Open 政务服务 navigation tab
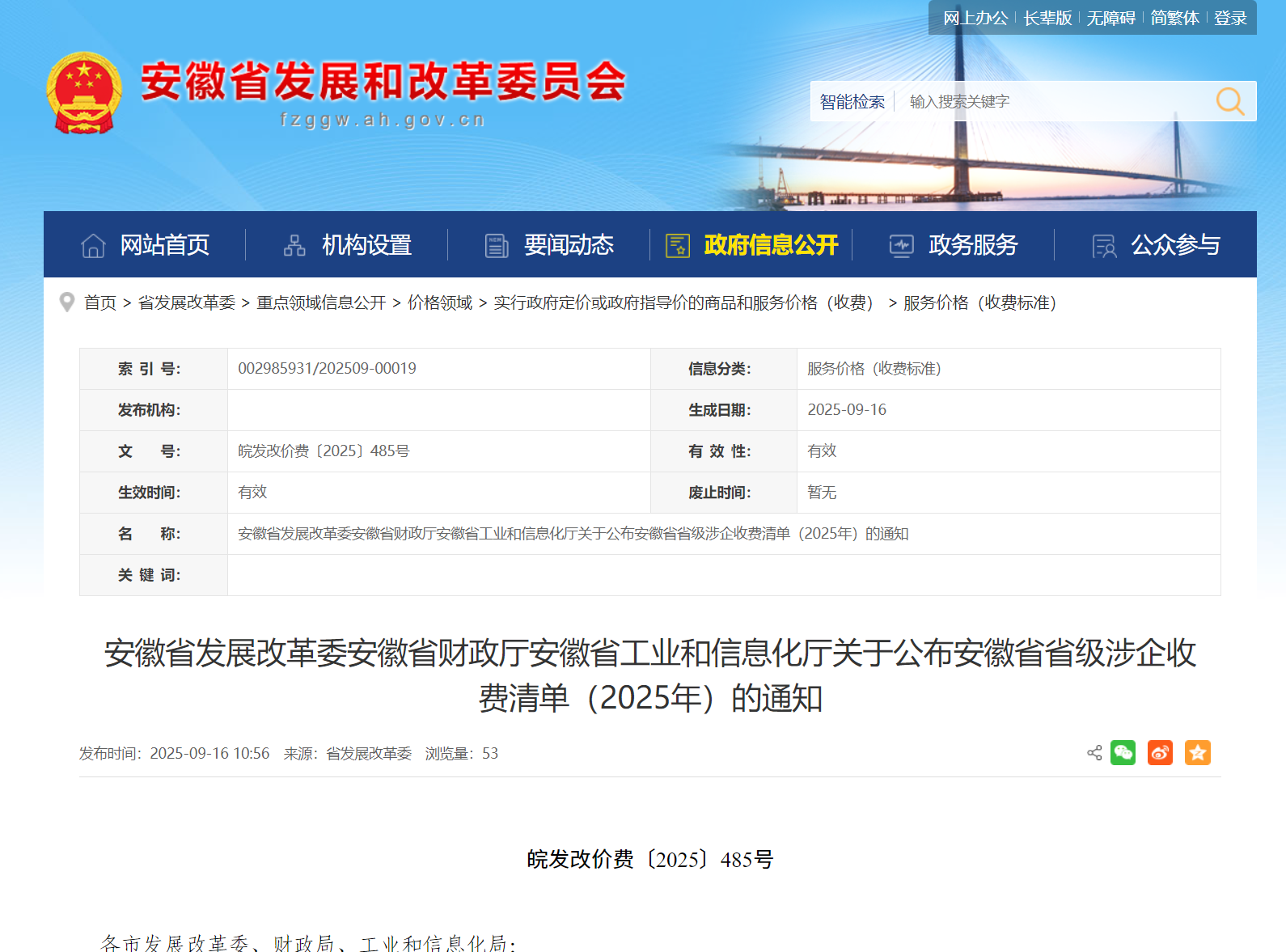The image size is (1286, 952). [954, 244]
